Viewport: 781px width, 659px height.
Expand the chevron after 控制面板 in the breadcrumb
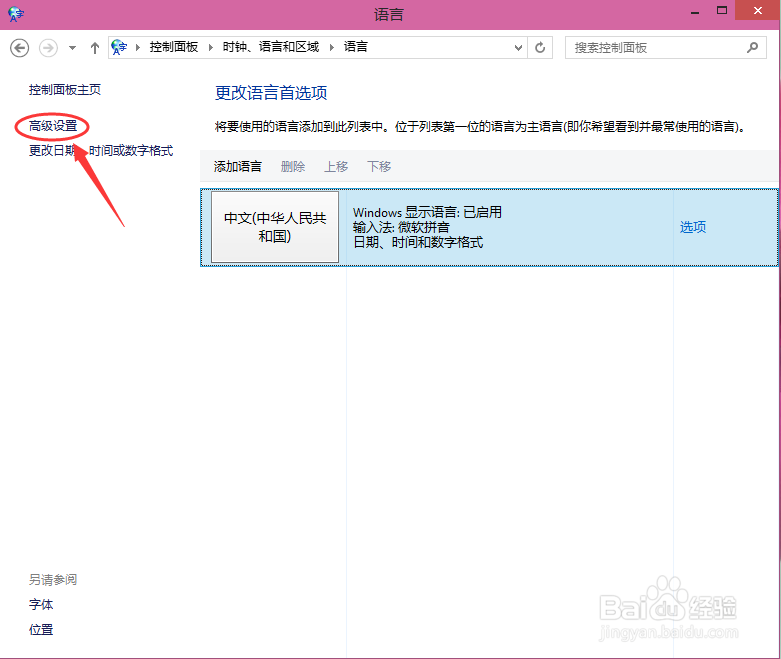coord(211,47)
